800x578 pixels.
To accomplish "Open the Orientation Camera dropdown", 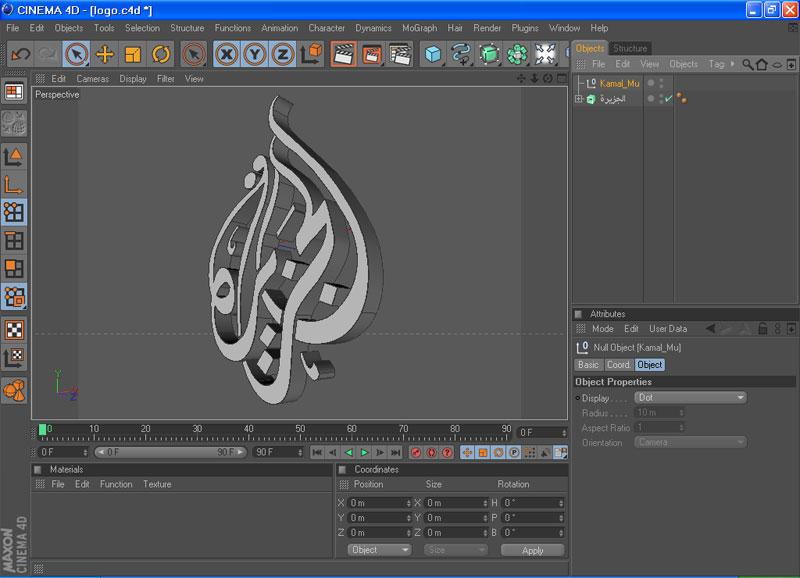I will pos(690,442).
